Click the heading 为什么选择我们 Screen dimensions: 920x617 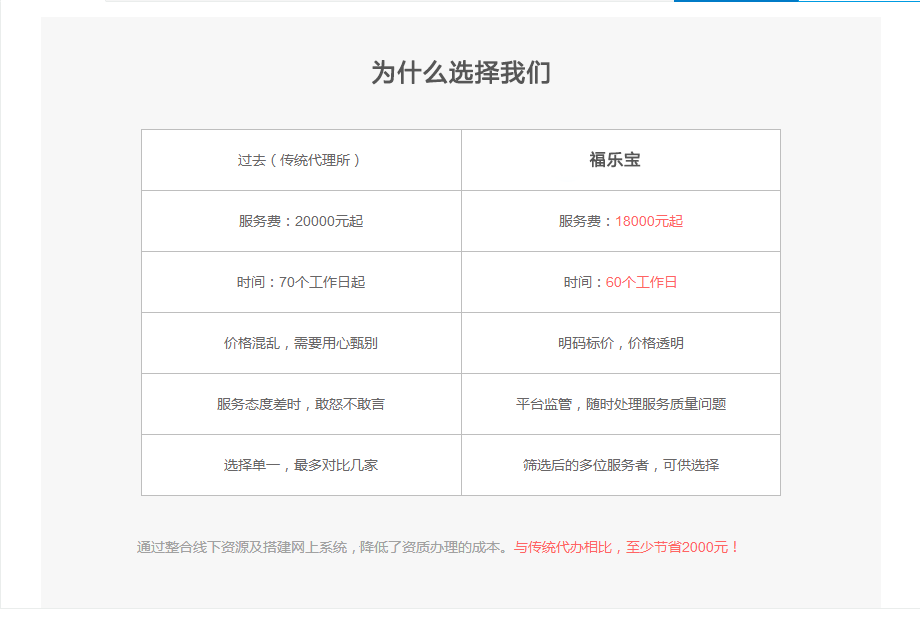461,73
